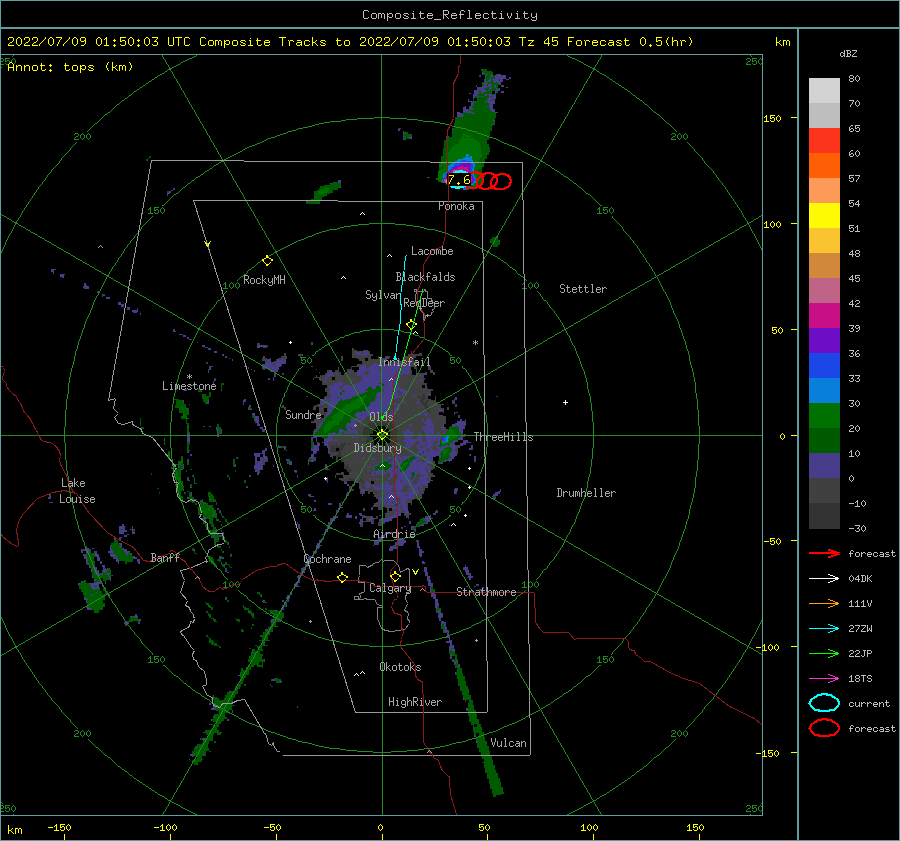The height and width of the screenshot is (841, 900).
Task: Click the Limestone label
Action: tap(189, 386)
